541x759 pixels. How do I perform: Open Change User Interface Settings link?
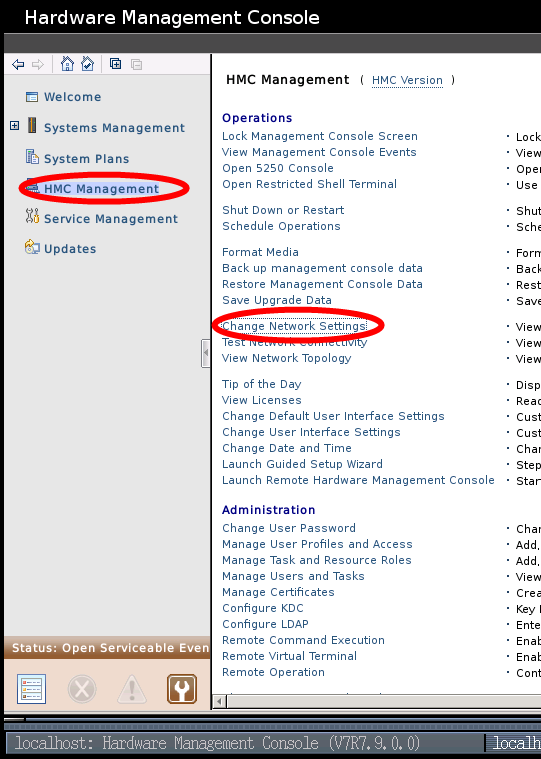(x=311, y=432)
